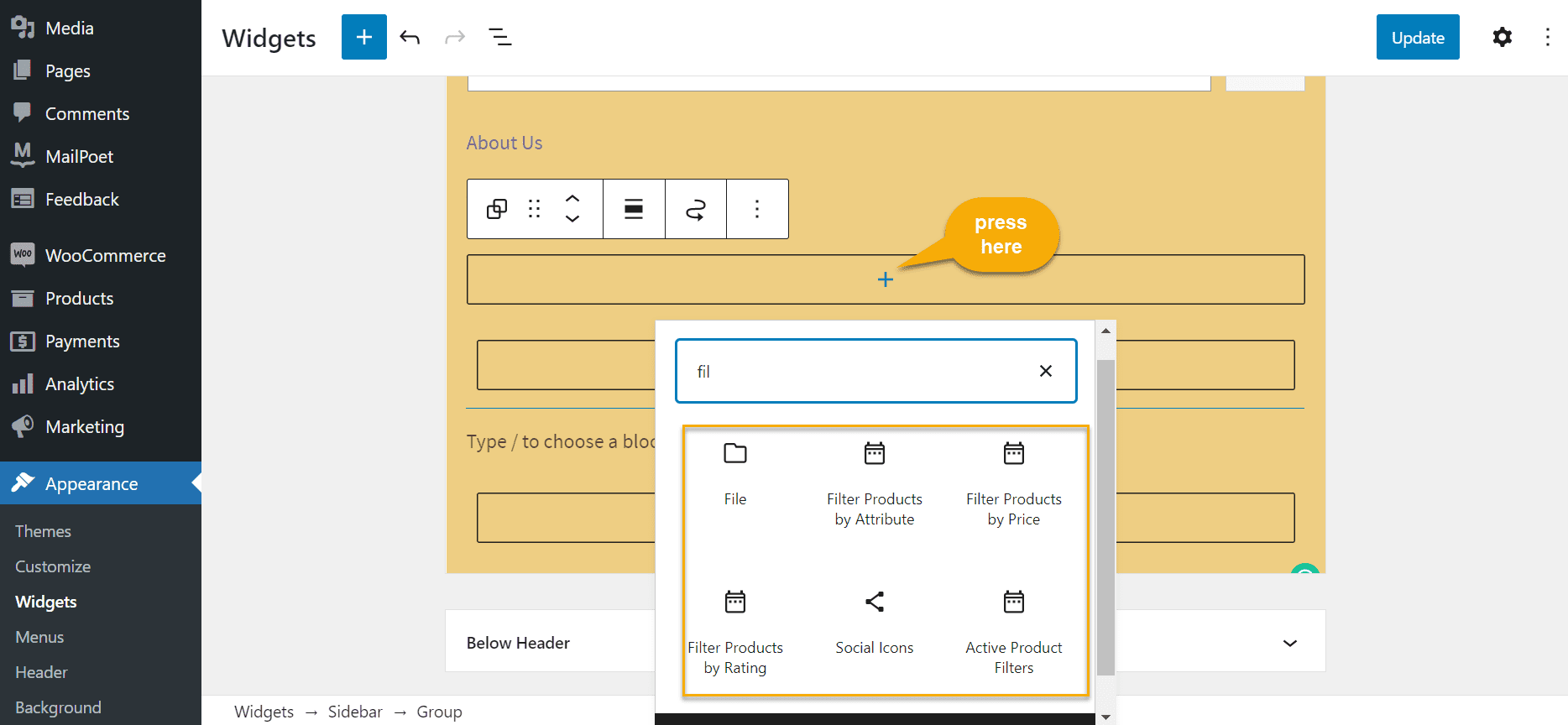The image size is (1568, 725).
Task: Undo the last change
Action: click(410, 37)
